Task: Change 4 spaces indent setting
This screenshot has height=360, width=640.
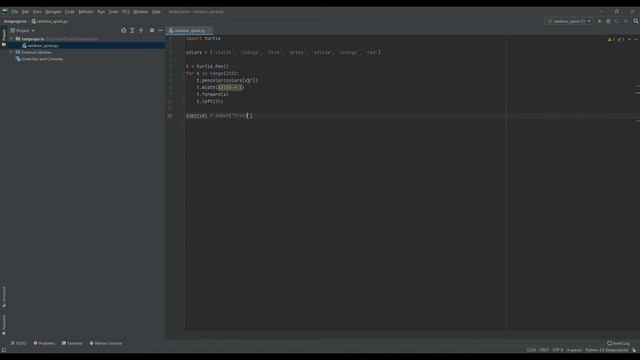Action: tap(574, 350)
